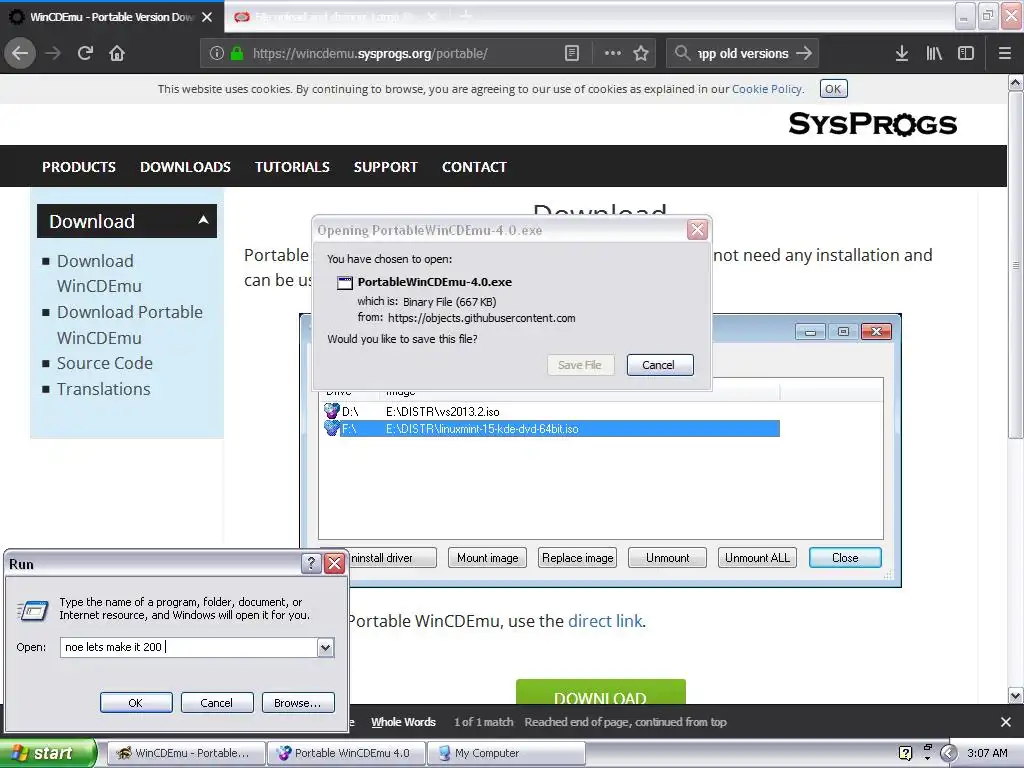Click the D:\ virtual drive icon
This screenshot has width=1024, height=768.
(x=332, y=411)
